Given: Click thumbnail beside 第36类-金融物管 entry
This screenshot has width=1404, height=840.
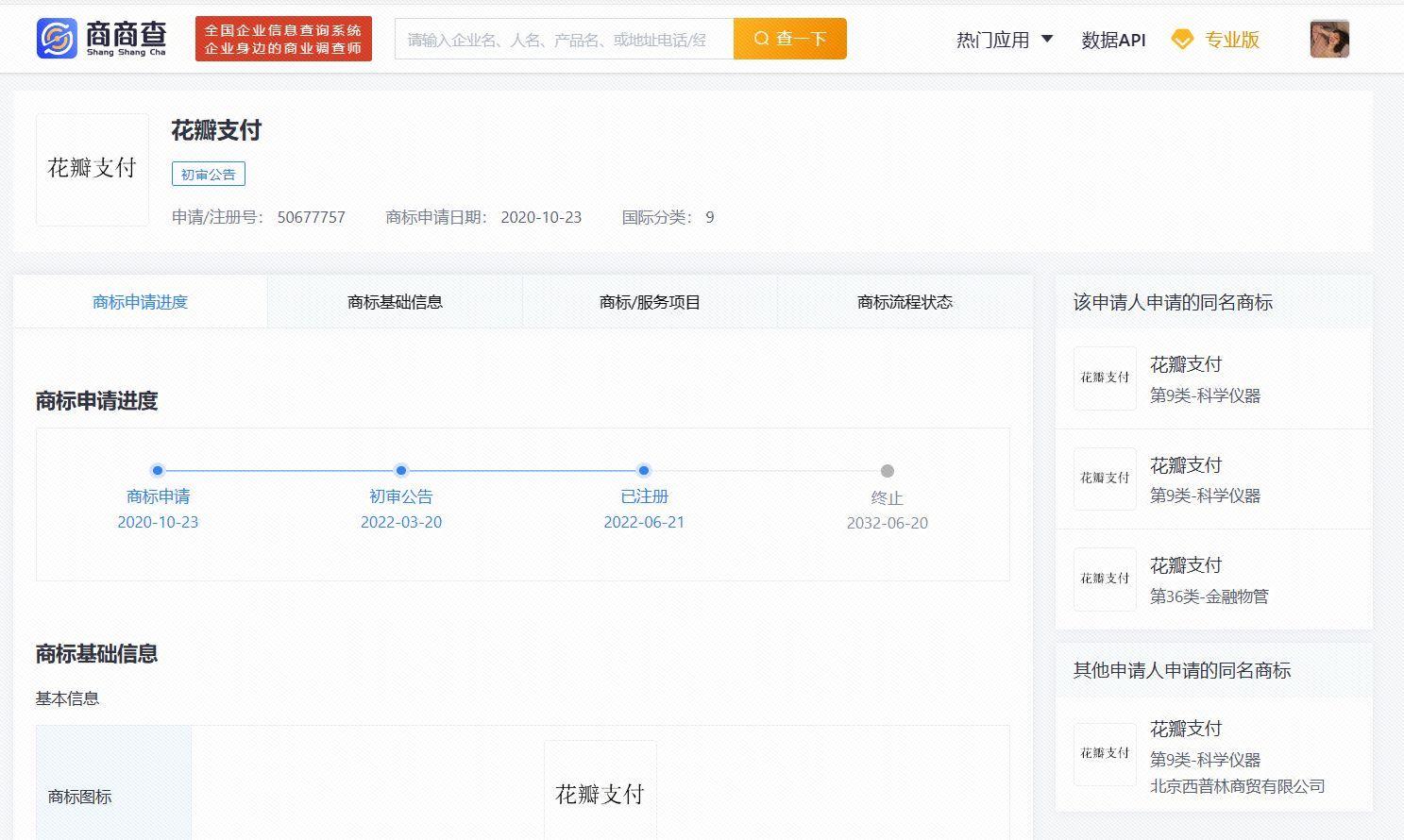Looking at the screenshot, I should [1105, 580].
